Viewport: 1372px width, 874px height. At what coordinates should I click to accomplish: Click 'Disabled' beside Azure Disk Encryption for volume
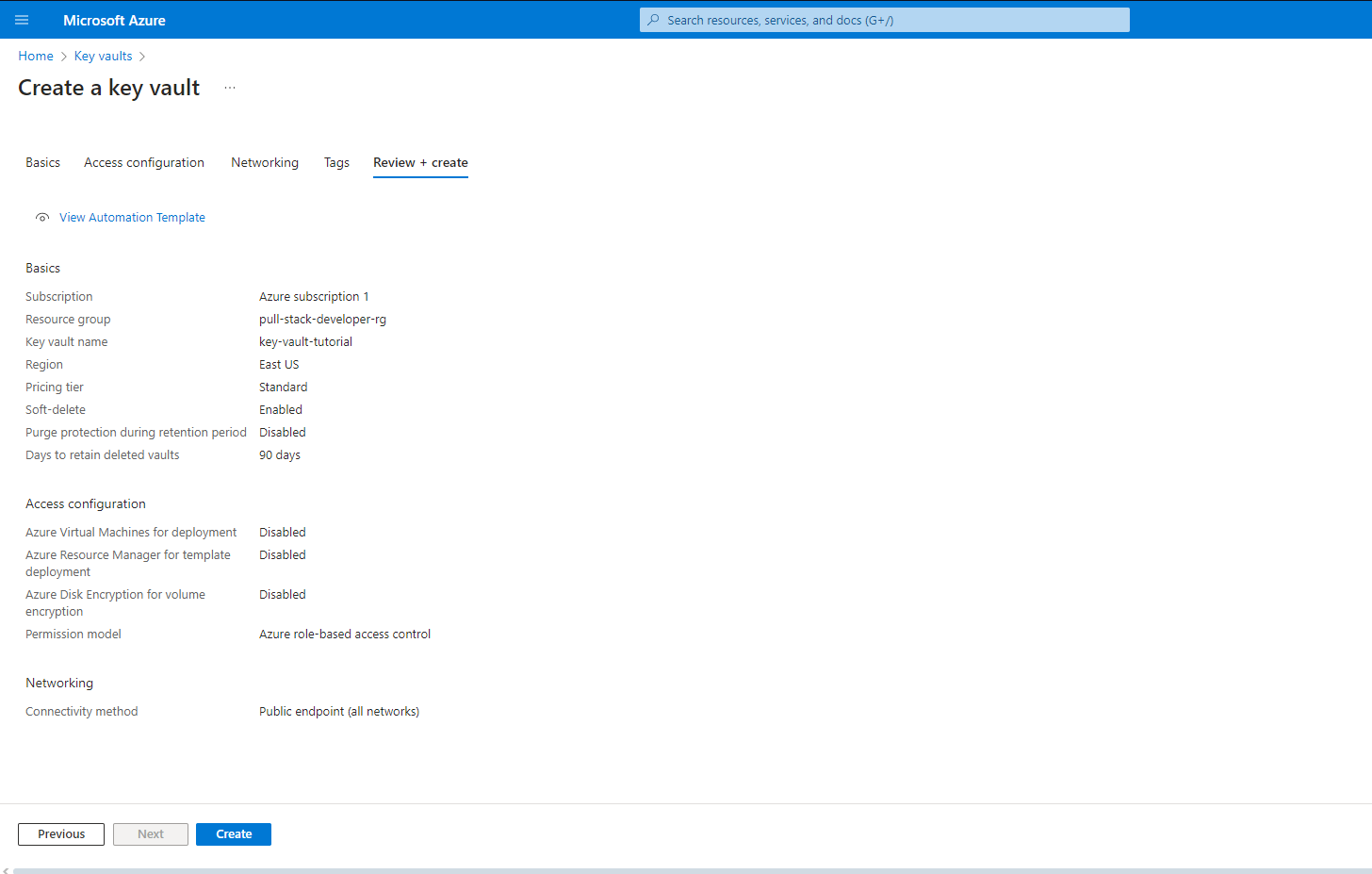(283, 595)
